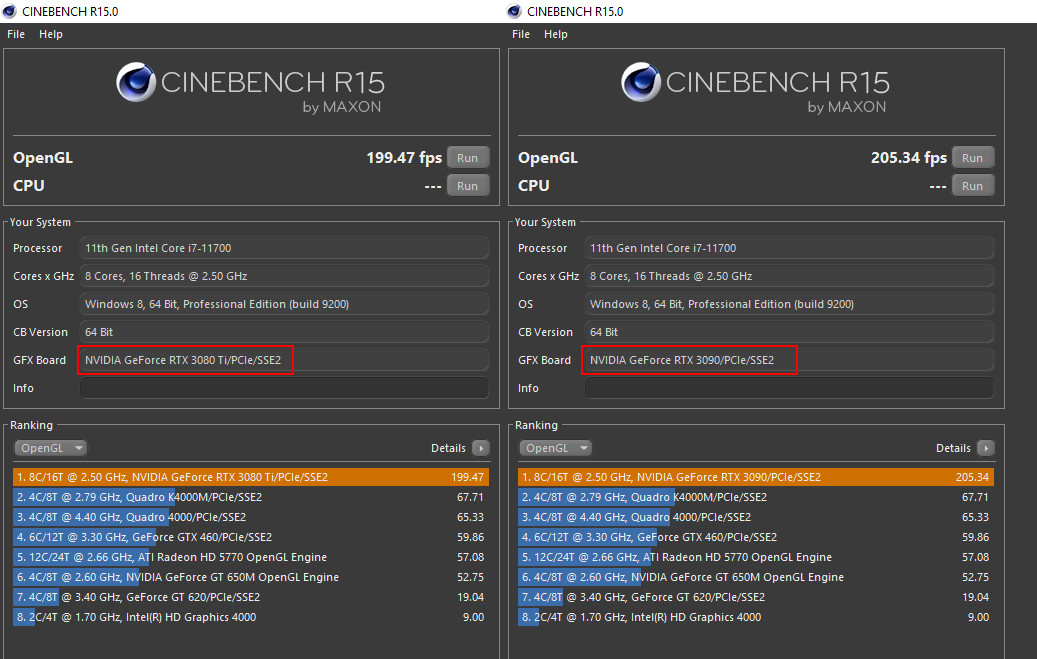Select ATI Radeon HD 5770 row in left window
Viewport: 1037px width, 659px height.
251,557
